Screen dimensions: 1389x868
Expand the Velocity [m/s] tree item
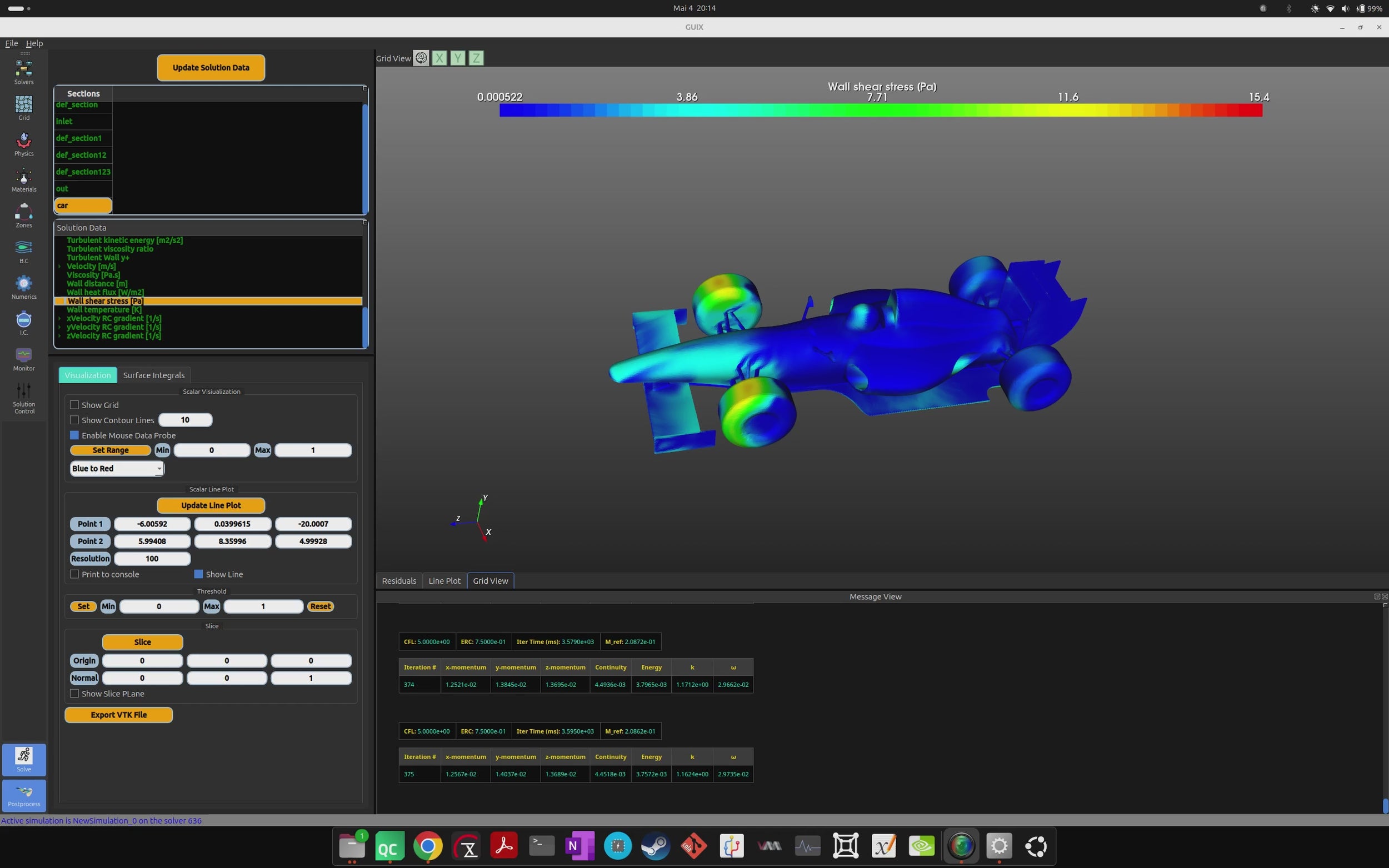(59, 267)
